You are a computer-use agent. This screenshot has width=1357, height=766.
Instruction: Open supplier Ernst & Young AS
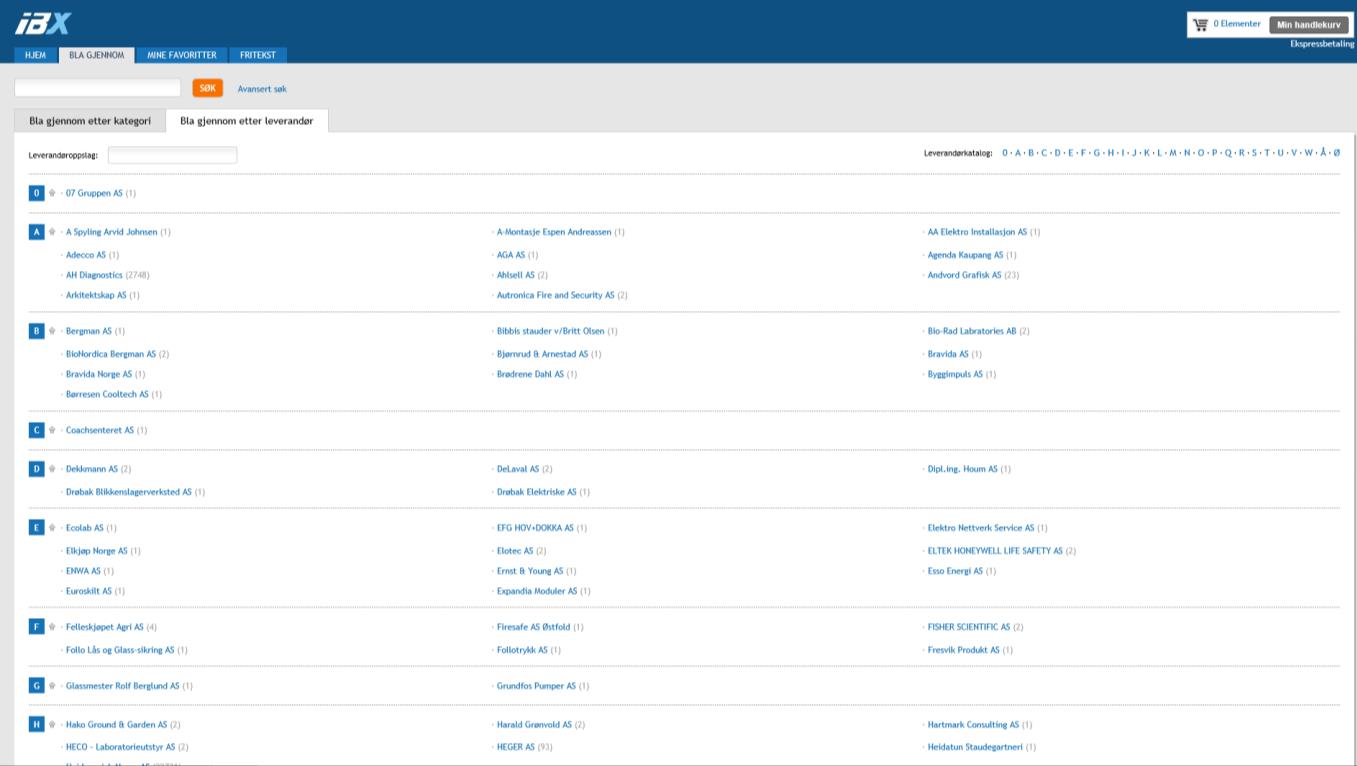pyautogui.click(x=530, y=571)
